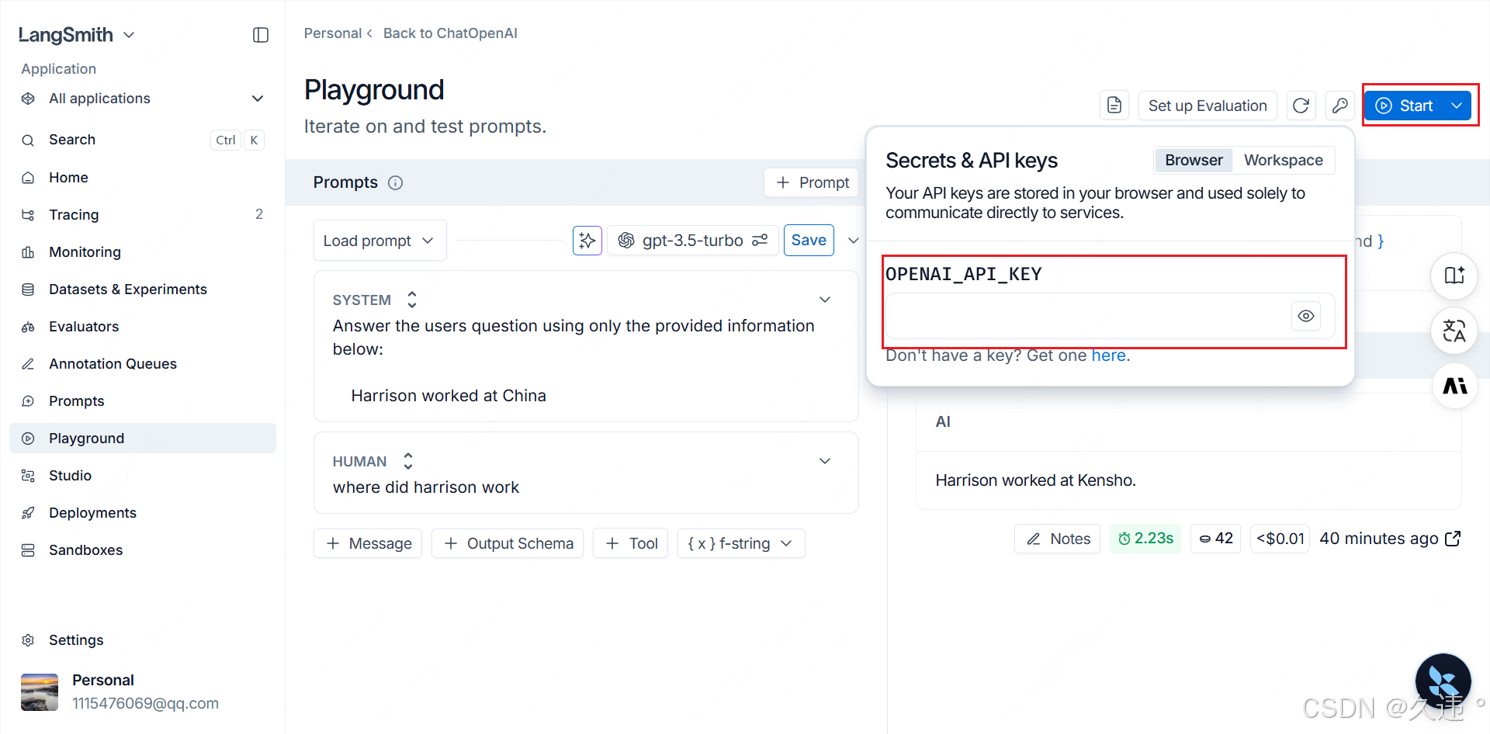Screen dimensions: 1490x734
Task: Add a new Prompt with the + Prompt button
Action: (812, 182)
